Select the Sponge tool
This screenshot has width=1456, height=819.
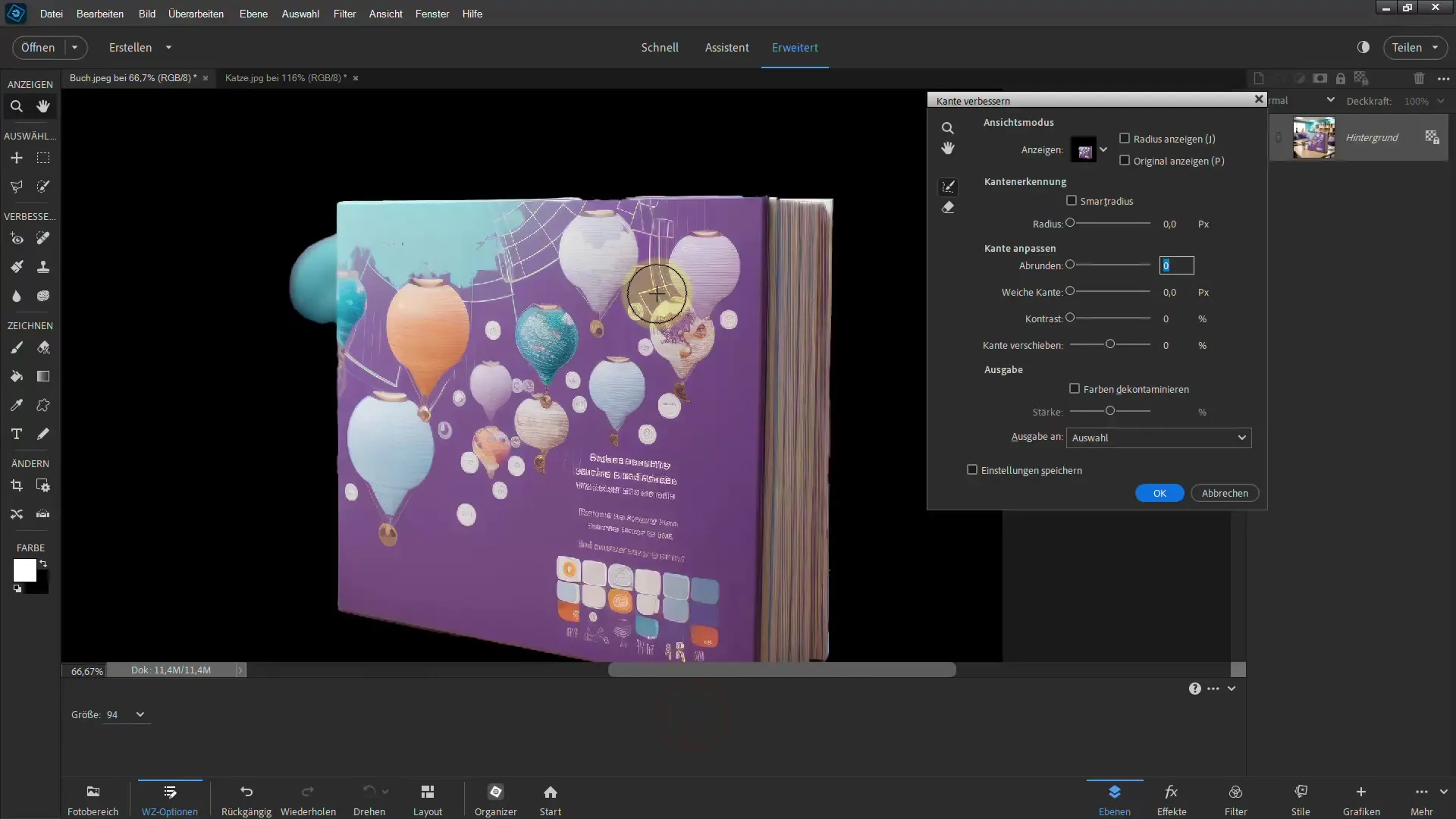[x=43, y=296]
